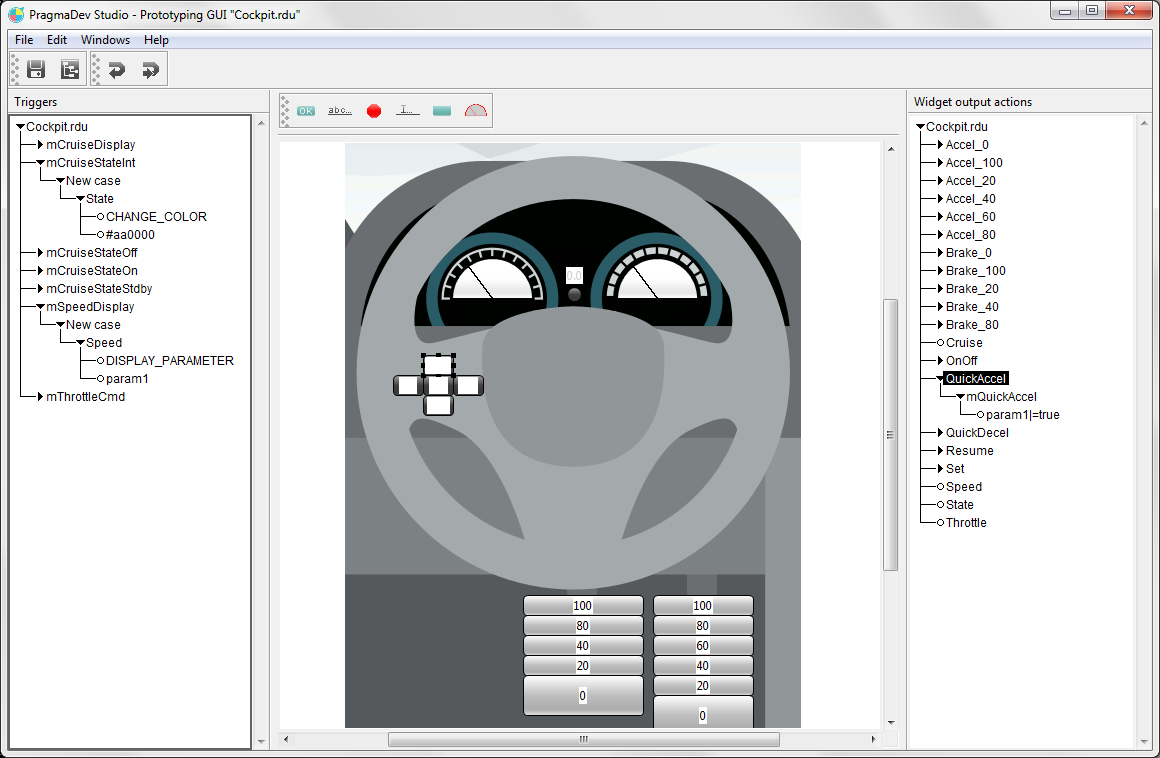Select the gauge dial widget tool
1160x758 pixels.
pos(476,111)
